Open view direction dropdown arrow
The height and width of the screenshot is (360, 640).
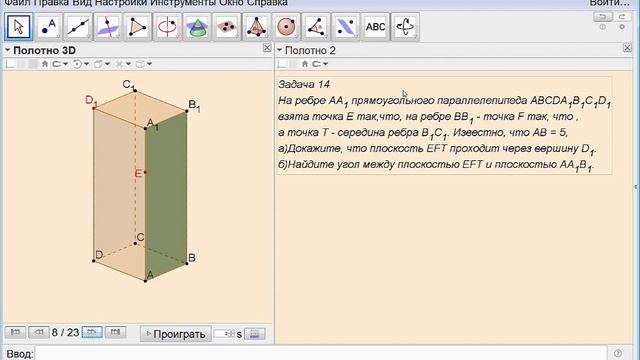coord(107,64)
